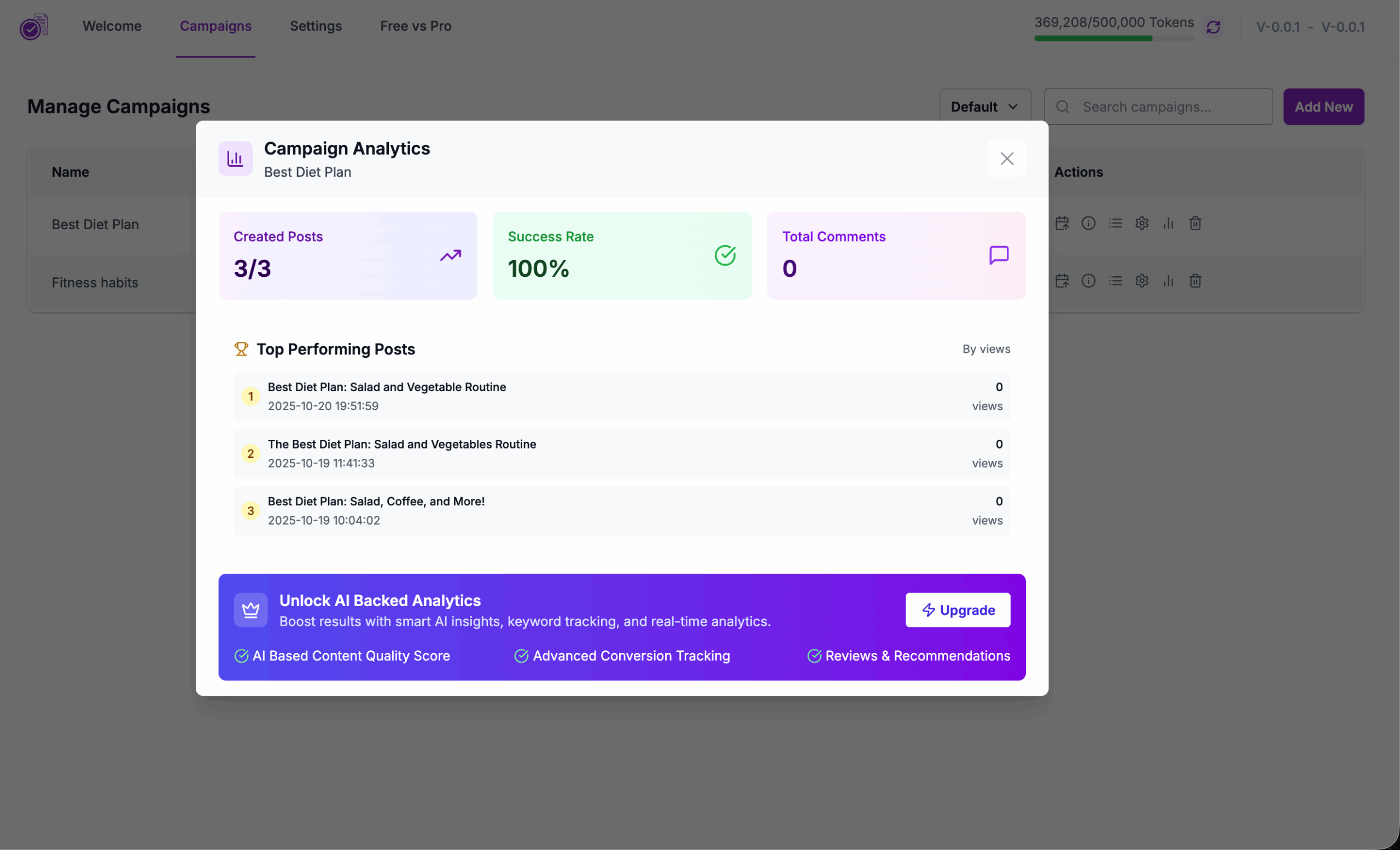The image size is (1400, 850).
Task: Close the Campaign Analytics dialog
Action: pos(1006,159)
